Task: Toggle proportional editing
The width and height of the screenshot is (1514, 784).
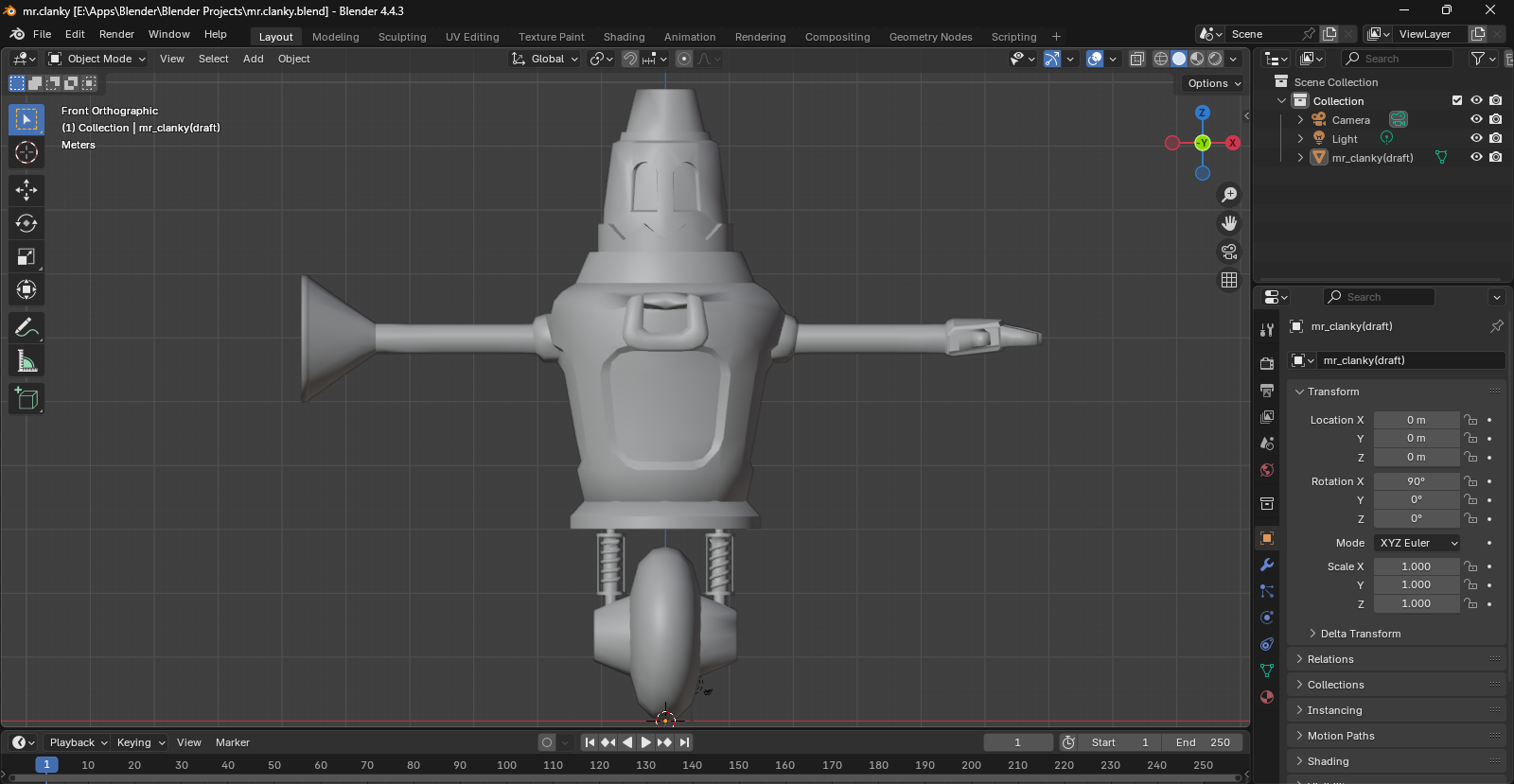Action: pyautogui.click(x=684, y=59)
